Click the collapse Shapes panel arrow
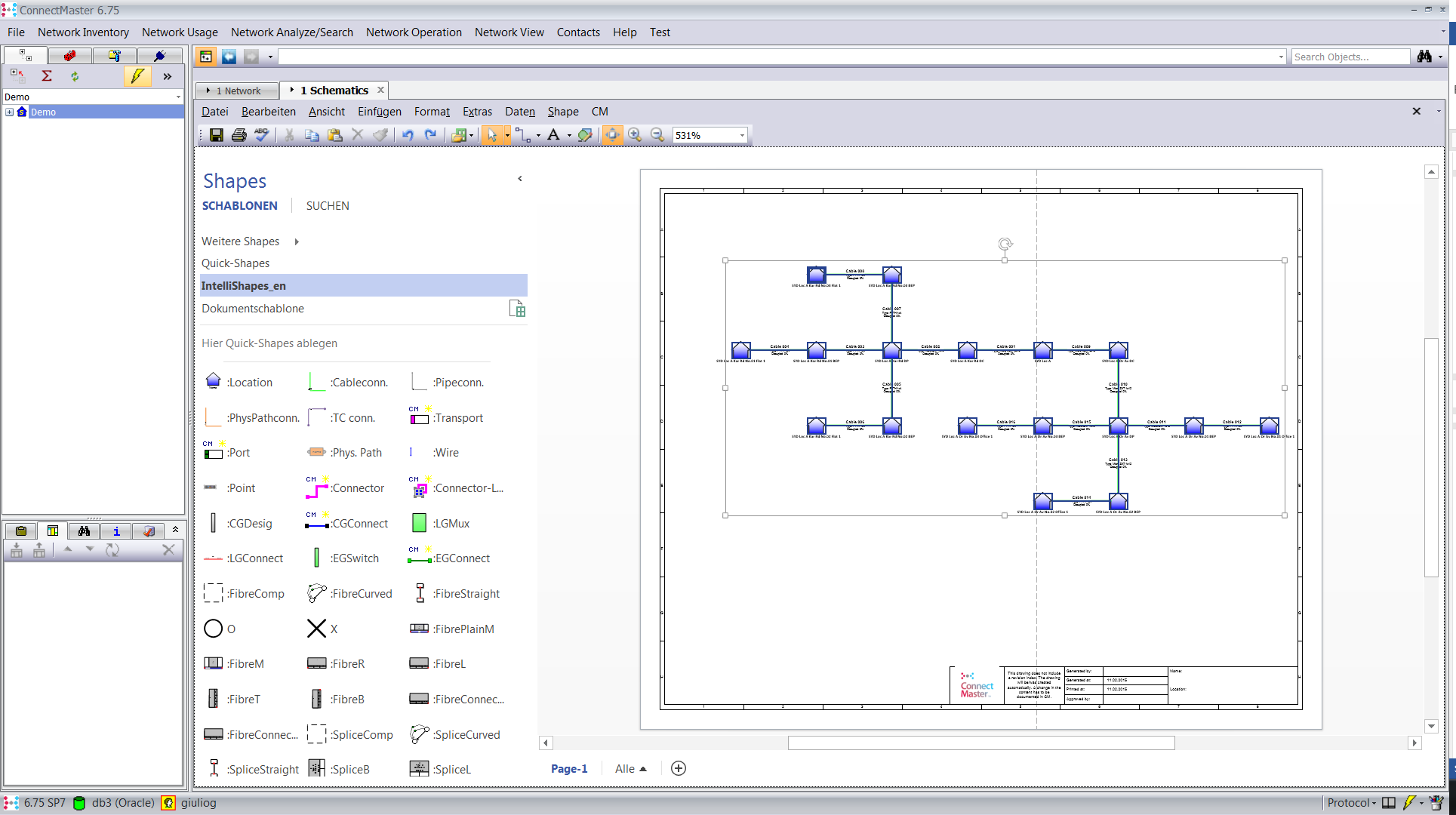The width and height of the screenshot is (1456, 815). pos(519,179)
